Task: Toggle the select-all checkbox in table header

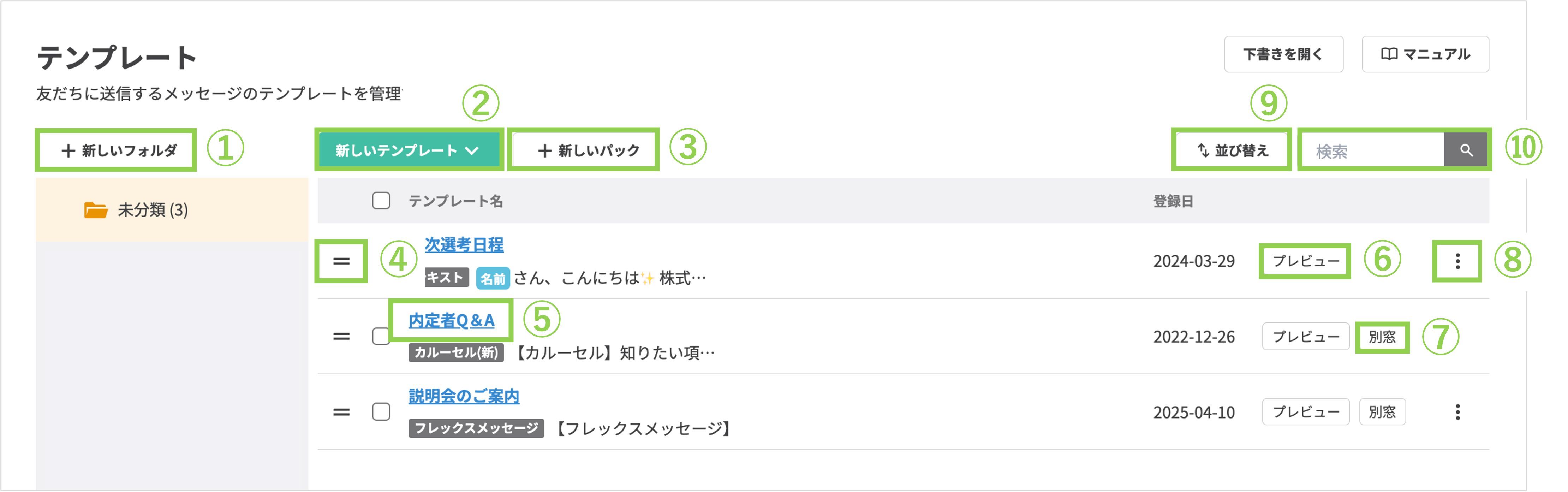Action: [381, 201]
